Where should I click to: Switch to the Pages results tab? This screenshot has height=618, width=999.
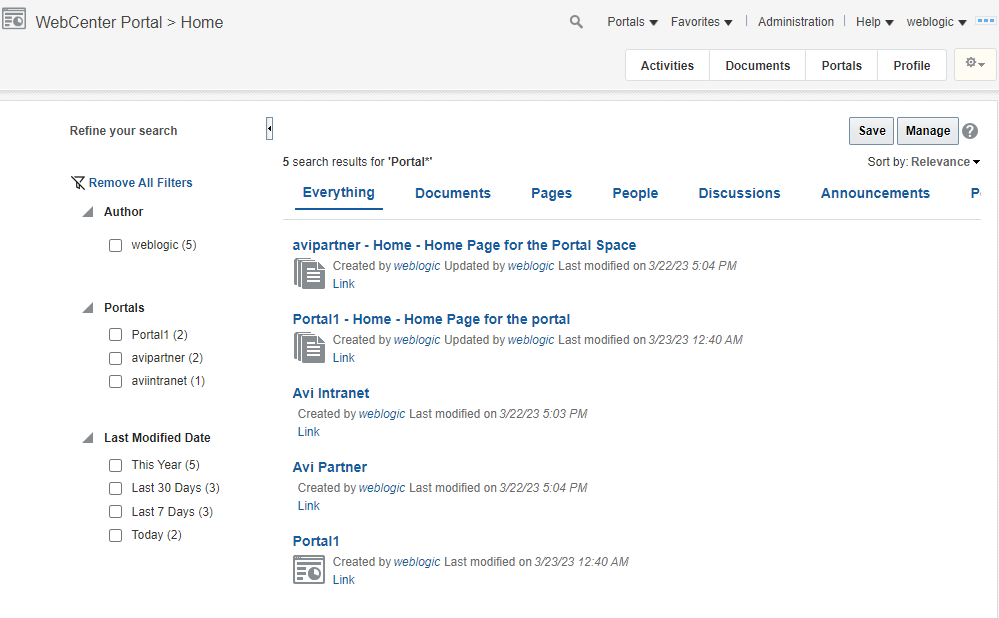[551, 193]
